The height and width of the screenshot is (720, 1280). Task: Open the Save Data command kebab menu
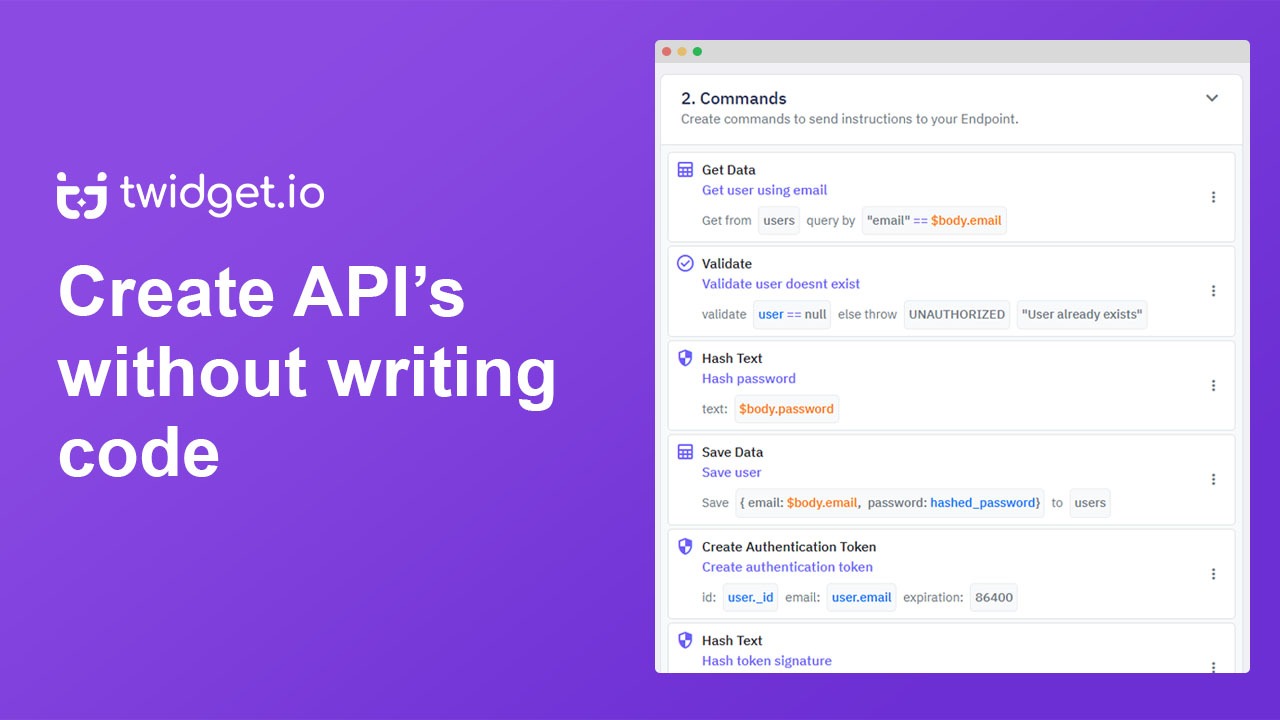(x=1213, y=479)
